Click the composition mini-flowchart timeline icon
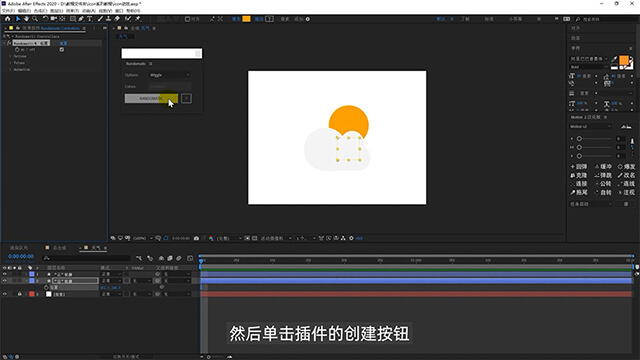 click(x=139, y=258)
